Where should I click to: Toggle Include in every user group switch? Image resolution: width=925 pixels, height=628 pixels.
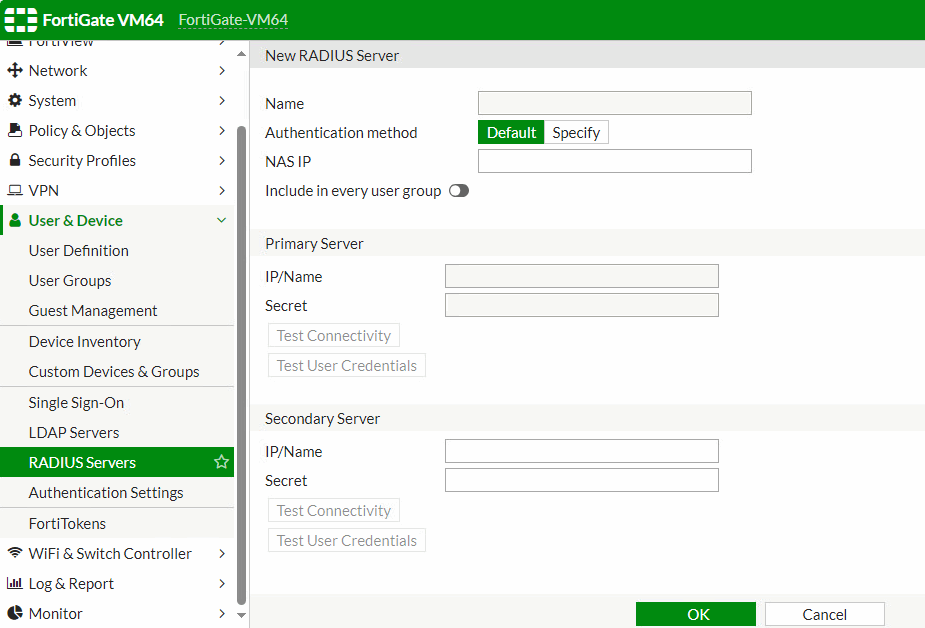click(x=458, y=190)
